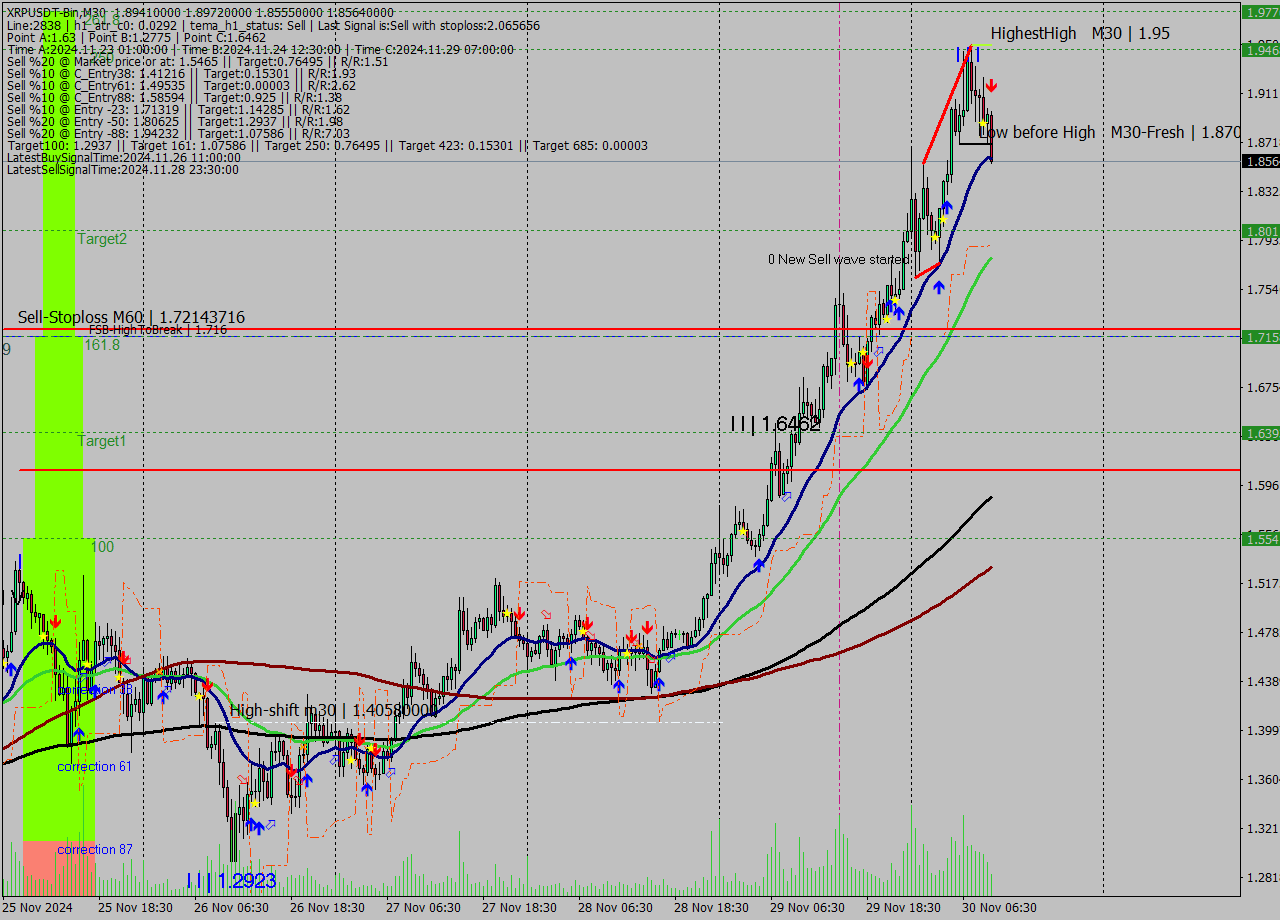The height and width of the screenshot is (920, 1280).
Task: Select the '0 New Sell wave started' annotation
Action: [x=839, y=260]
